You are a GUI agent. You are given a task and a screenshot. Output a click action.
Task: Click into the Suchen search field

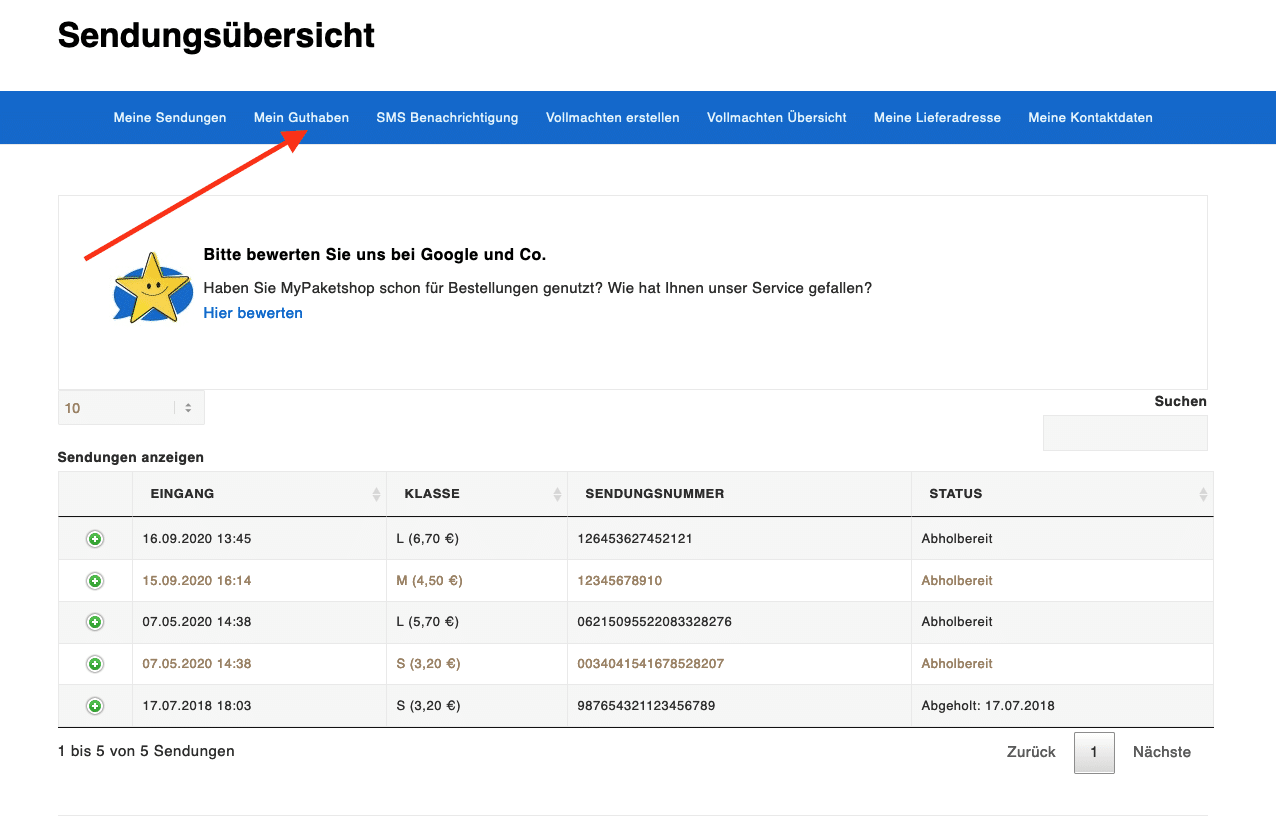[x=1124, y=433]
